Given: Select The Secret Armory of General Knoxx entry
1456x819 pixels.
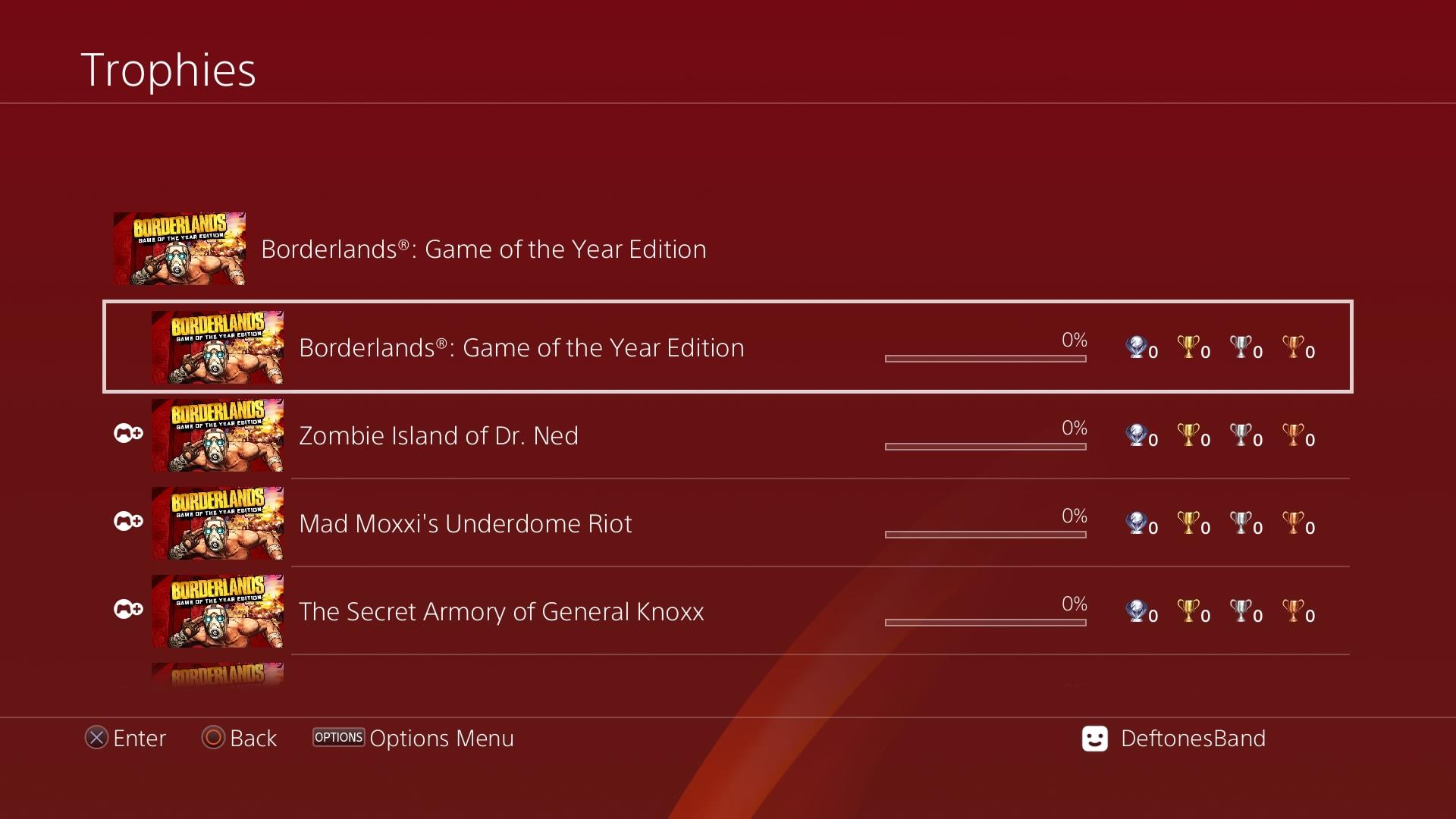Looking at the screenshot, I should click(x=501, y=611).
